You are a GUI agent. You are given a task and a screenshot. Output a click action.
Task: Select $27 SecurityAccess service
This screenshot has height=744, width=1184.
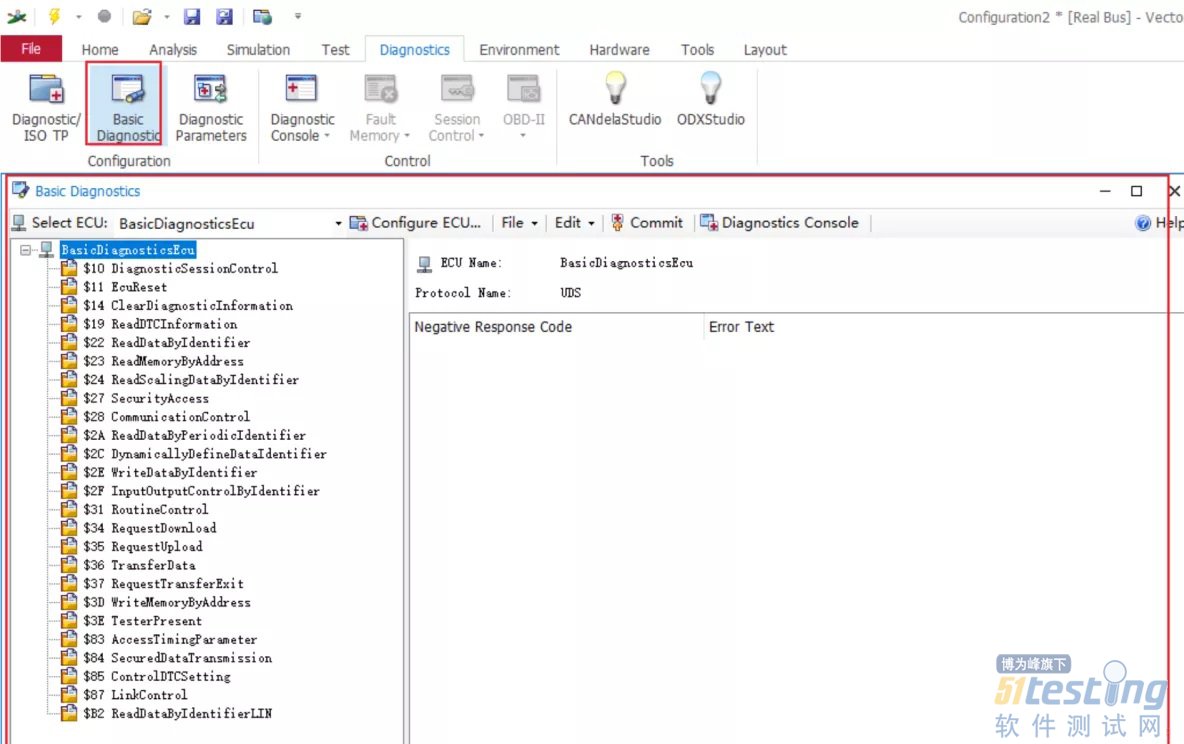tap(146, 398)
